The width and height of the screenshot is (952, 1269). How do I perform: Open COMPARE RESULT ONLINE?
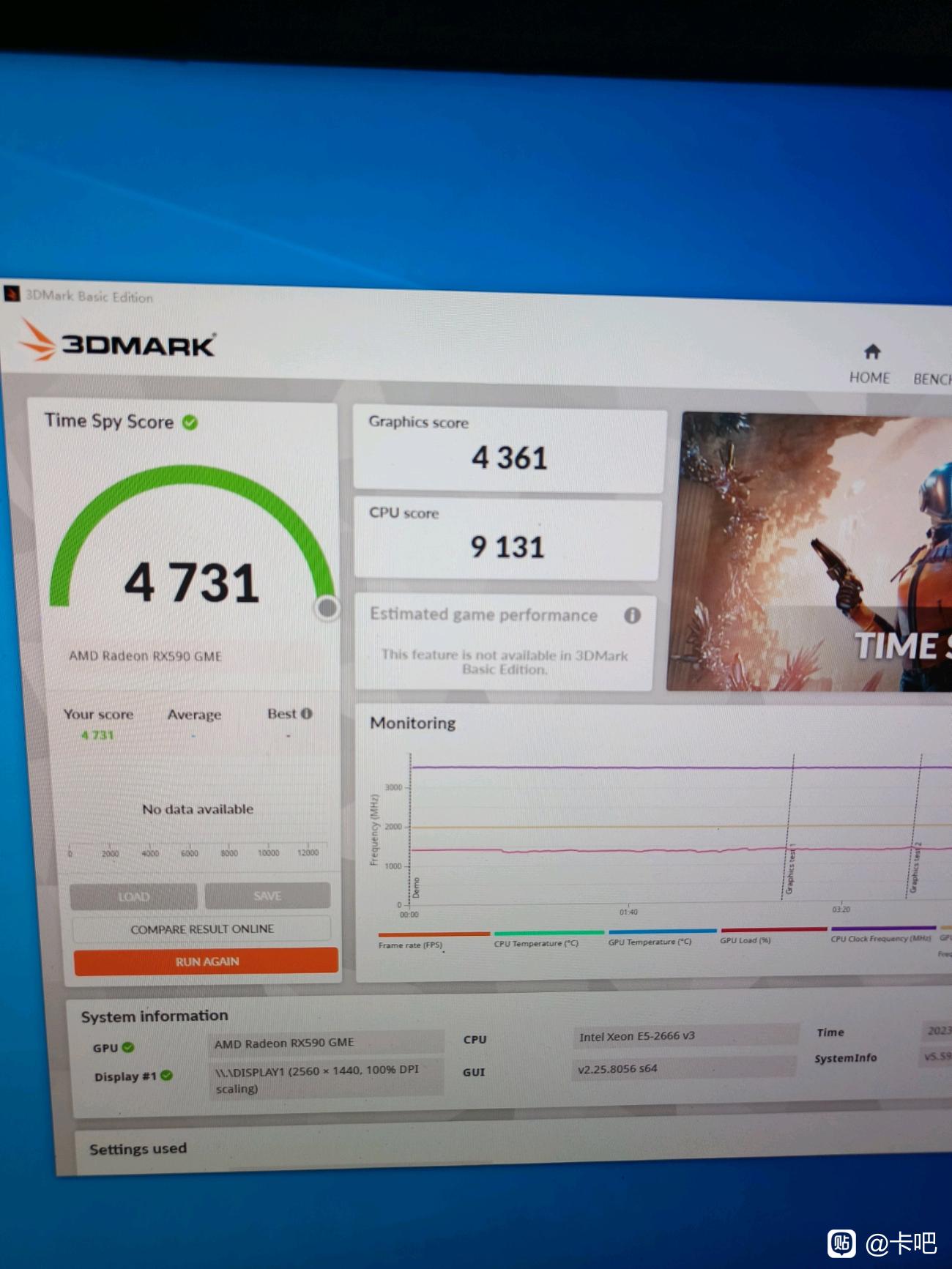coord(202,929)
